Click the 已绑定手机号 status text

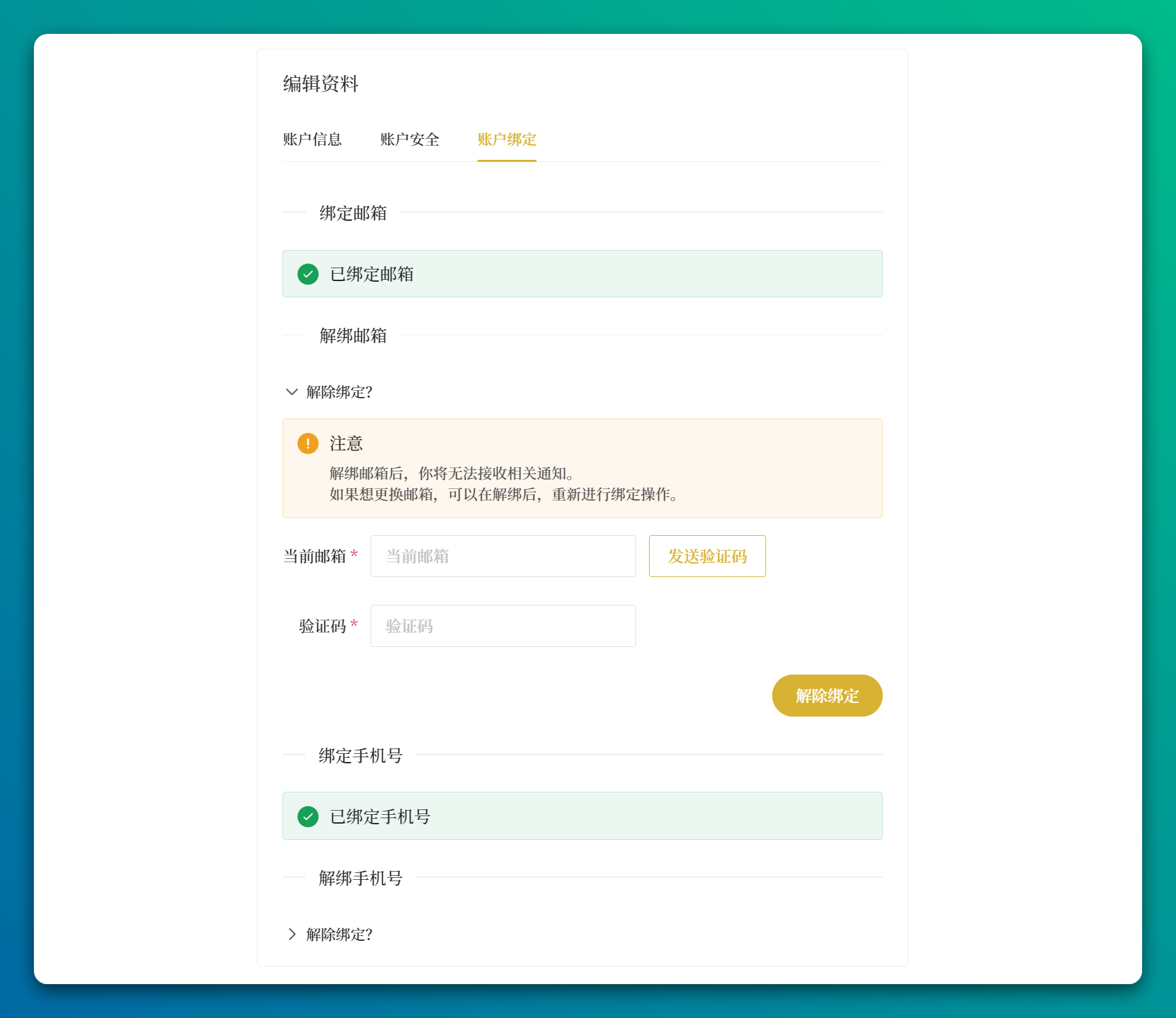[x=380, y=817]
